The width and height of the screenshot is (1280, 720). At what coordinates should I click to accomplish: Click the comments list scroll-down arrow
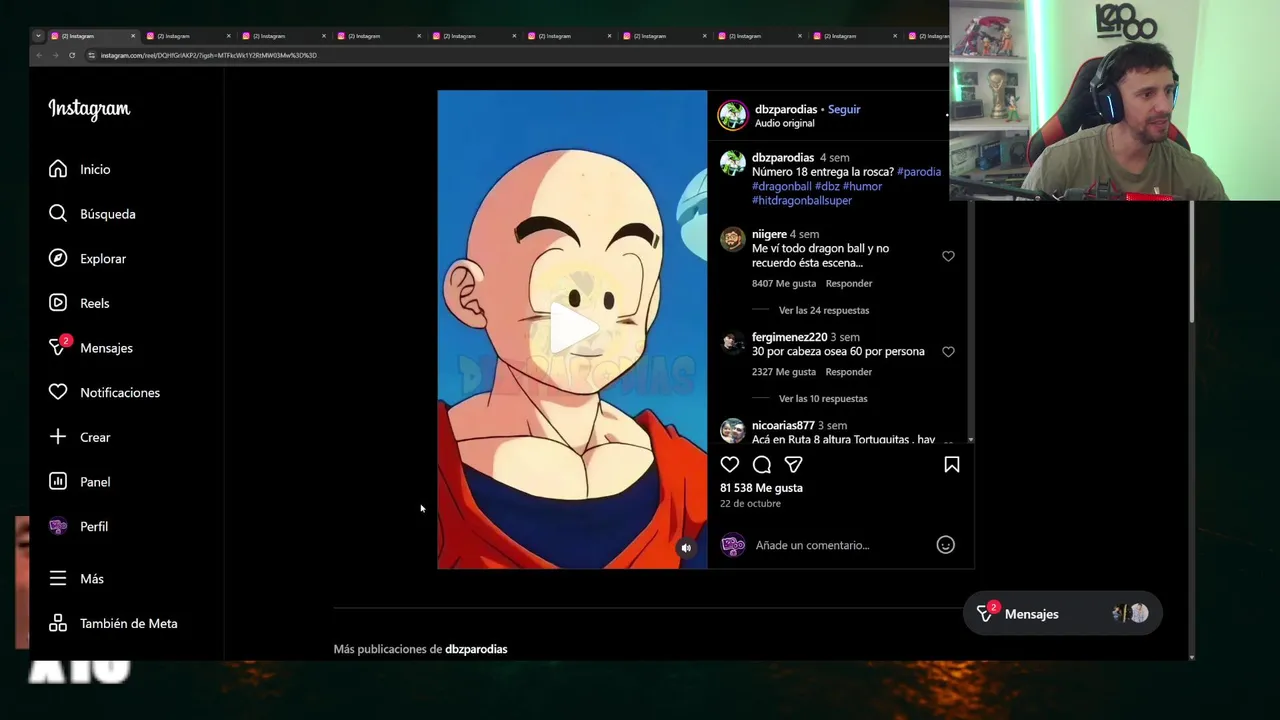tap(970, 440)
